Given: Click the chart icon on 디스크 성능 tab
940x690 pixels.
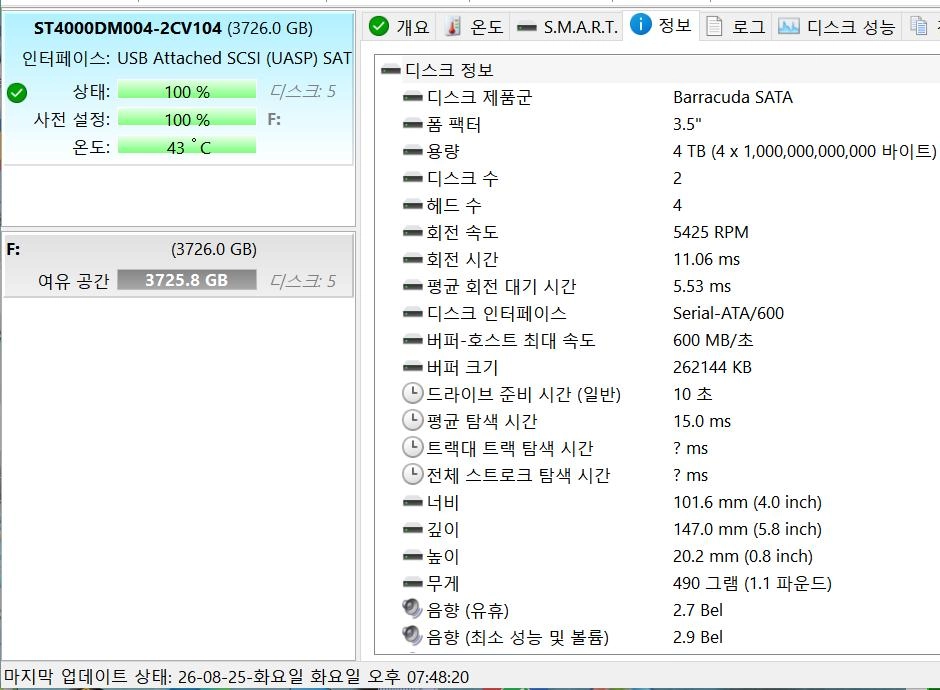Looking at the screenshot, I should point(788,26).
